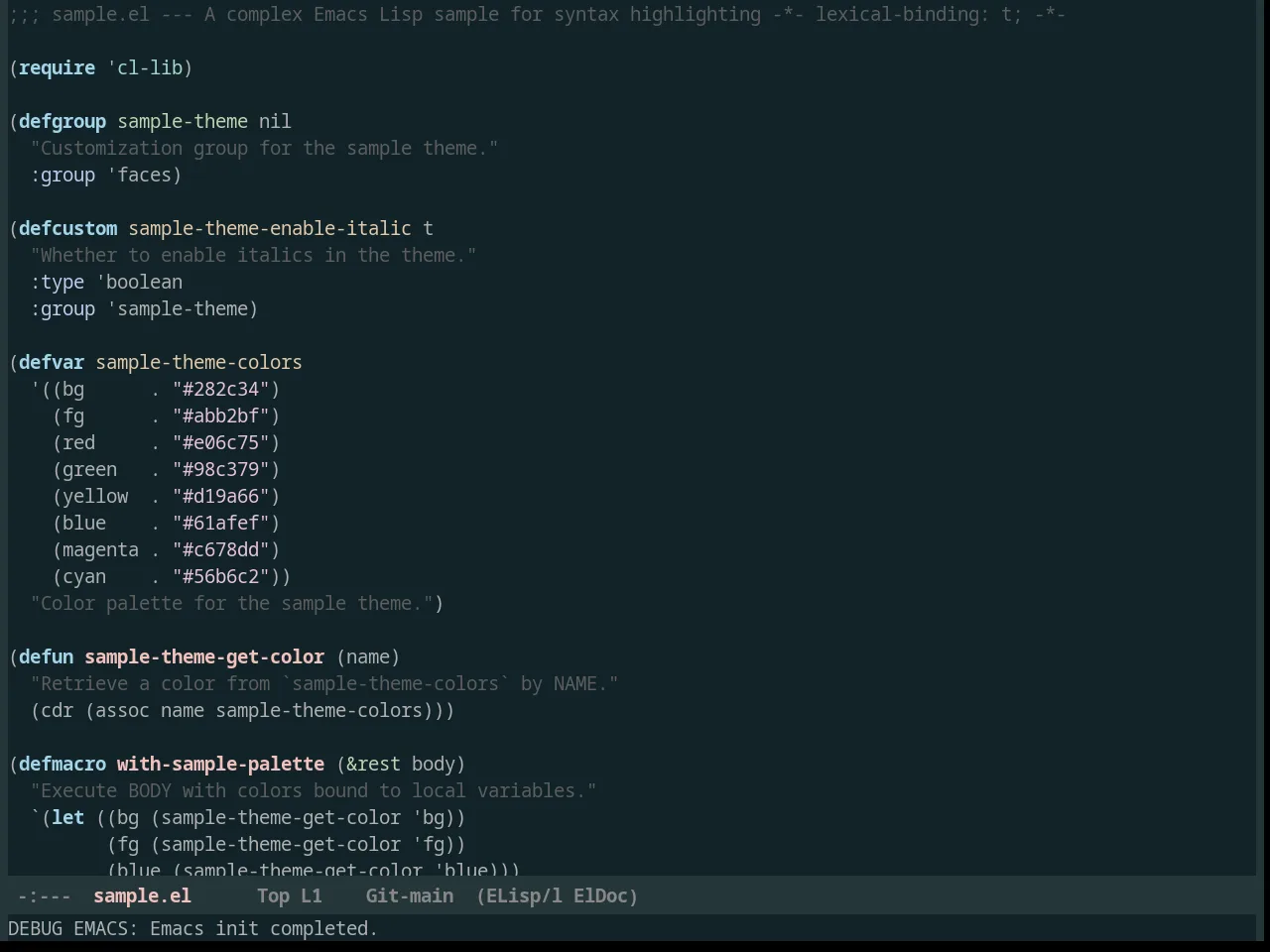
Task: Click the 'cl-lib symbol
Action: (x=145, y=67)
